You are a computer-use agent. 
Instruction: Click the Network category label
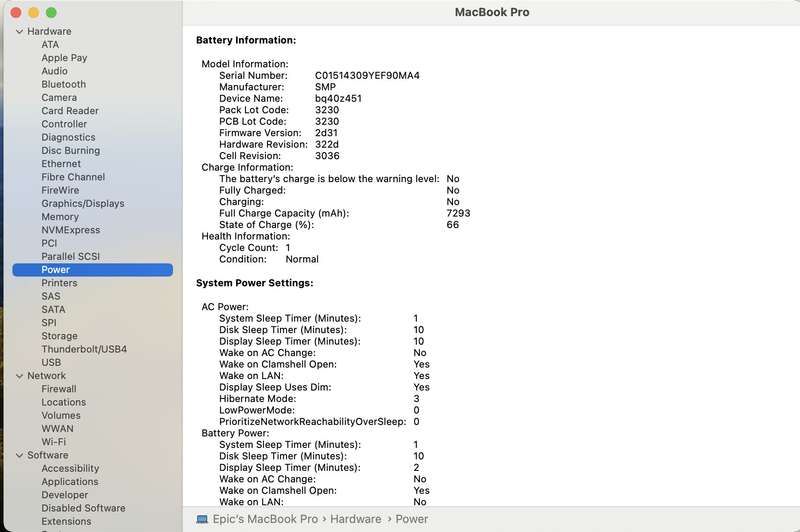pos(47,376)
